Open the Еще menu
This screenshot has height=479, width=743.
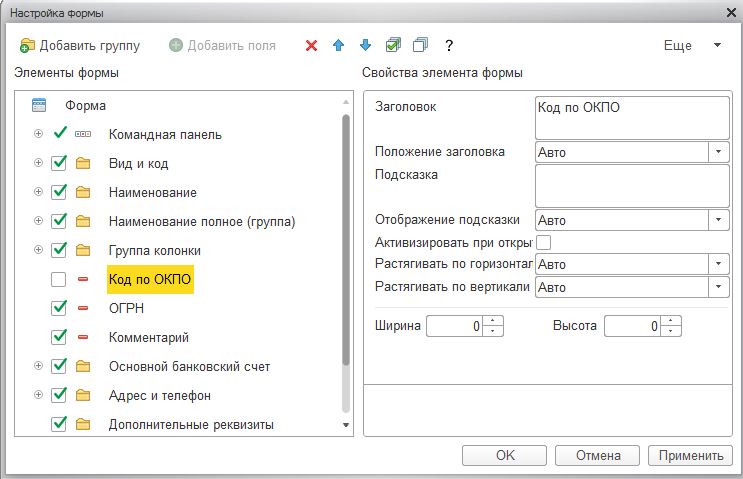(x=692, y=45)
